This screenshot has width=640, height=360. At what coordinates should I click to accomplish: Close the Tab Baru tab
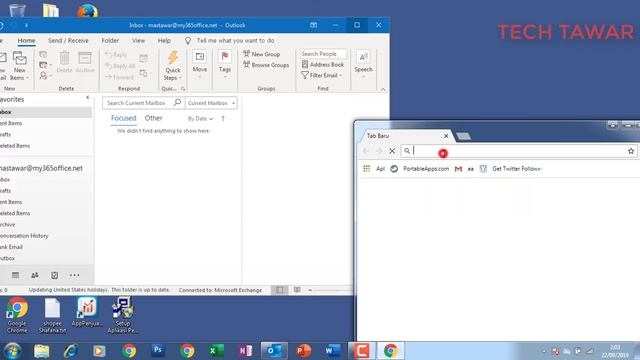tap(446, 136)
